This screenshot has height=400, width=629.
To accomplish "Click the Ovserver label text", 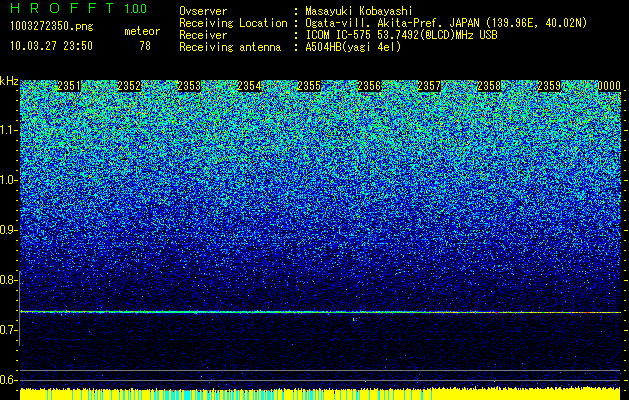I will click(203, 12).
